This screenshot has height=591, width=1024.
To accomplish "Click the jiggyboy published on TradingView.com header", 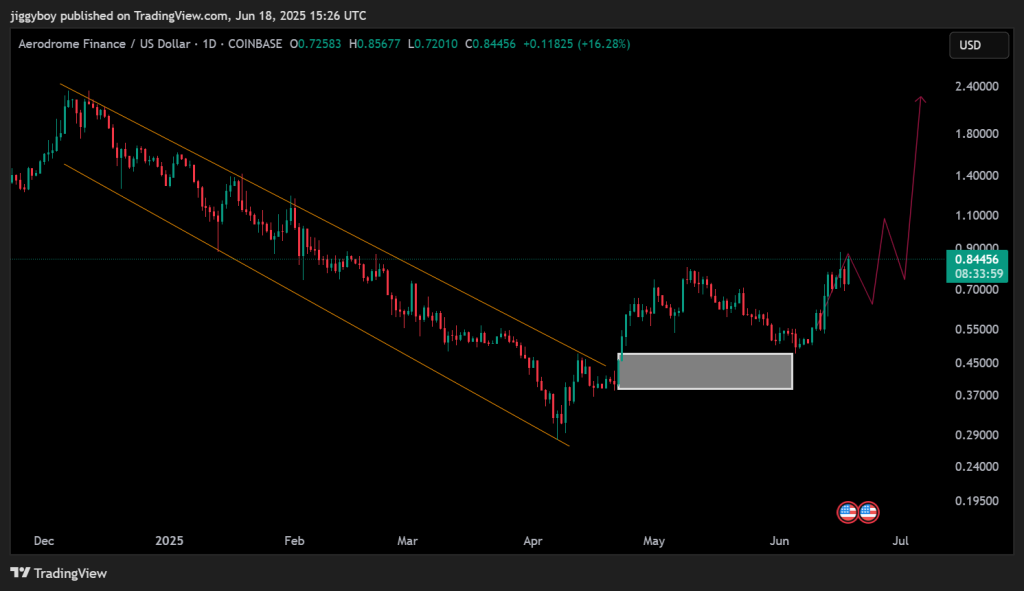I will click(x=188, y=16).
